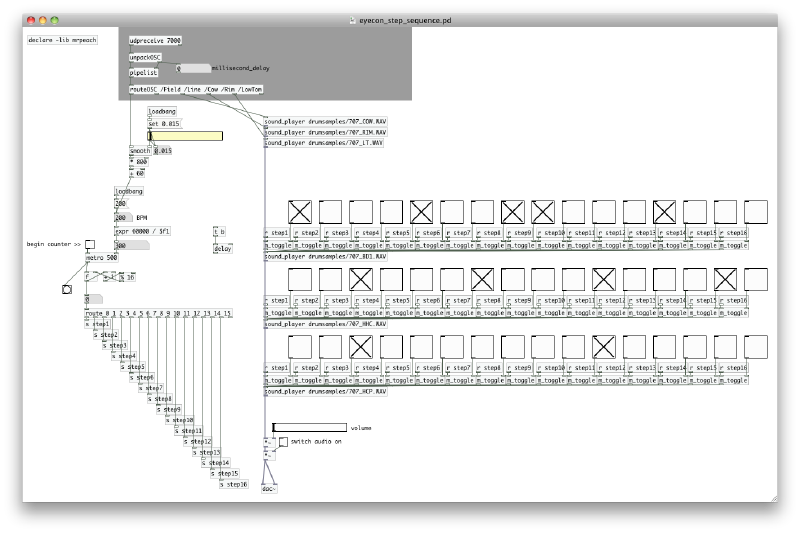Select the BPM number box

(x=123, y=216)
